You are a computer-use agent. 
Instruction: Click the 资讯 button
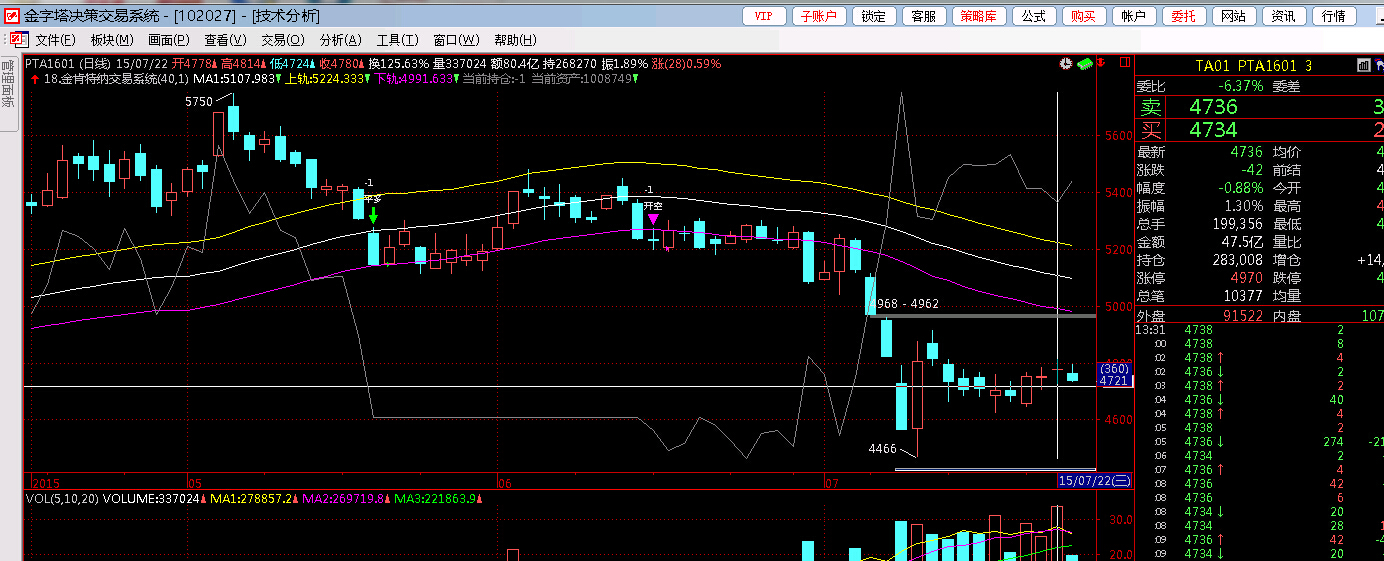click(x=1284, y=16)
